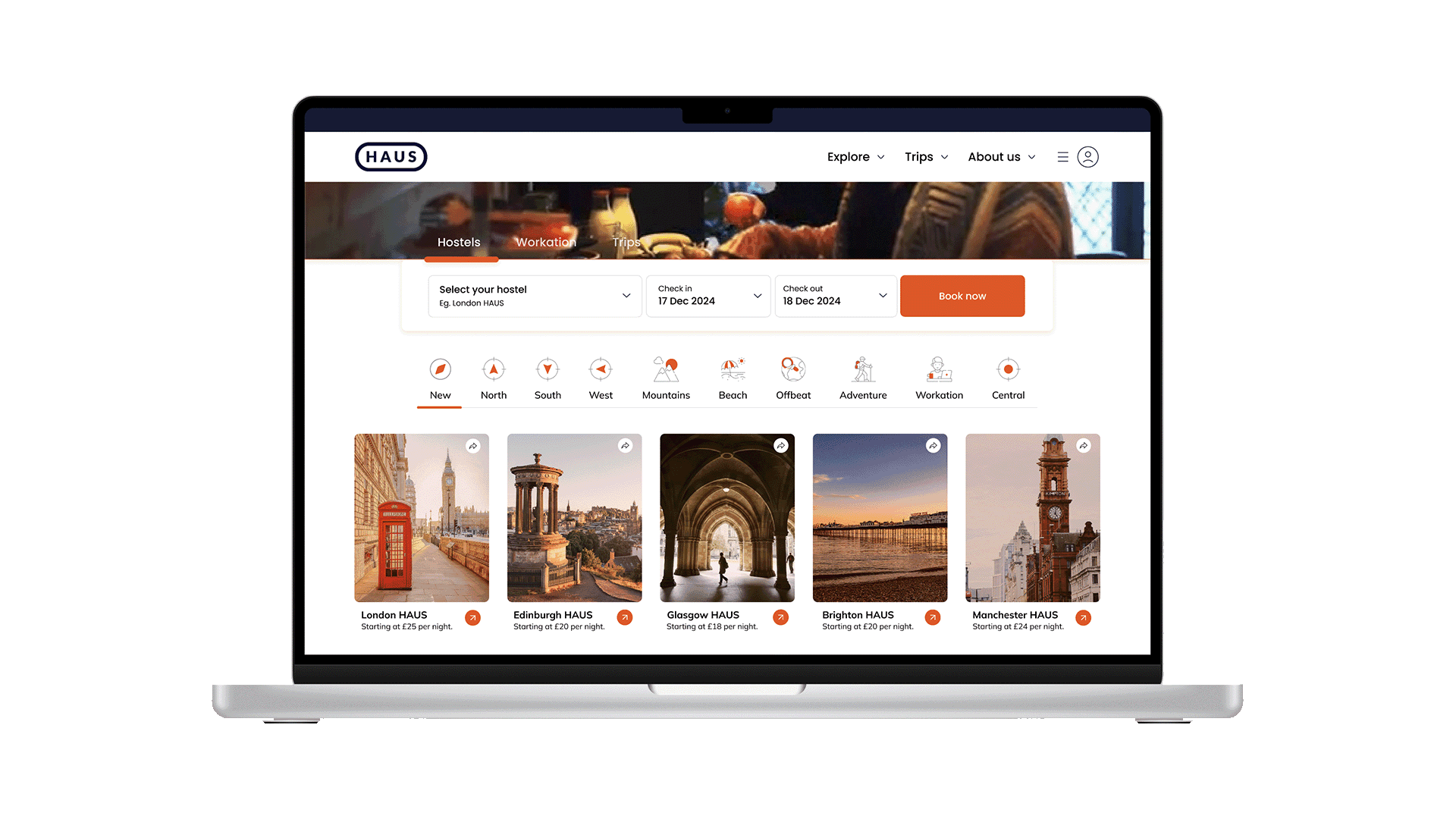This screenshot has height=819, width=1456.
Task: Pick the Offbeat category icon
Action: 793,370
